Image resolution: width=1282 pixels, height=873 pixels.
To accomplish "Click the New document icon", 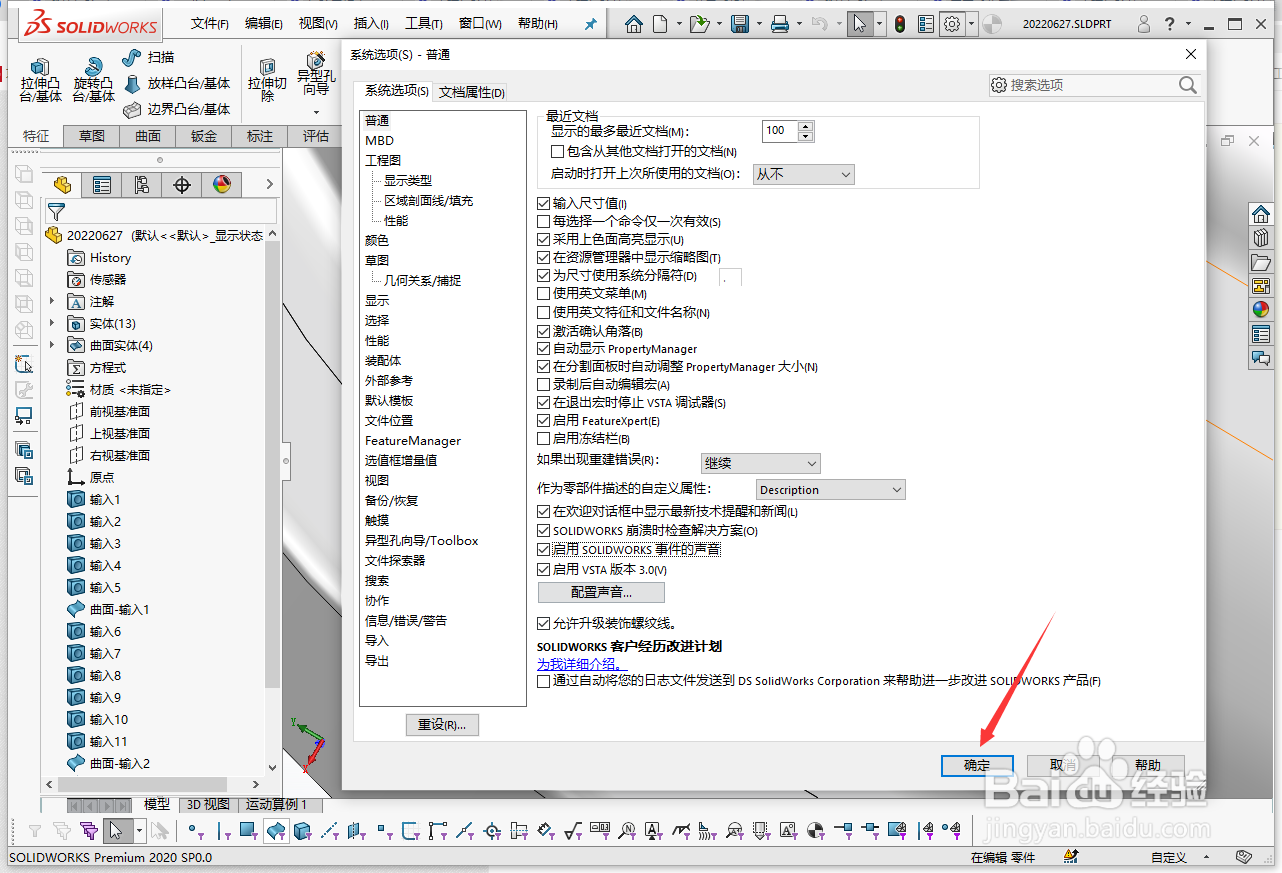I will click(661, 24).
